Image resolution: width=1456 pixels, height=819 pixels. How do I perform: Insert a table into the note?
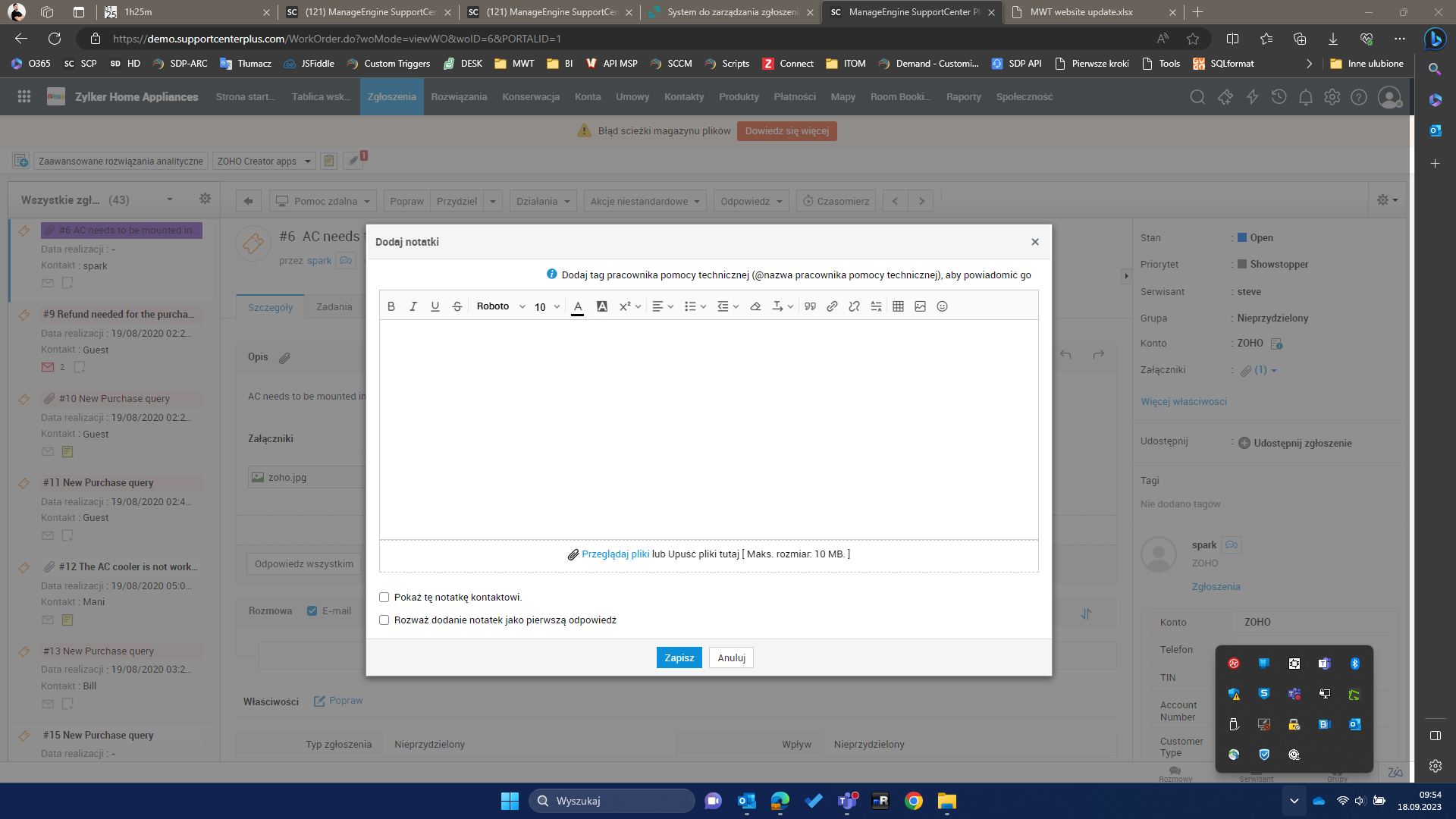898,306
